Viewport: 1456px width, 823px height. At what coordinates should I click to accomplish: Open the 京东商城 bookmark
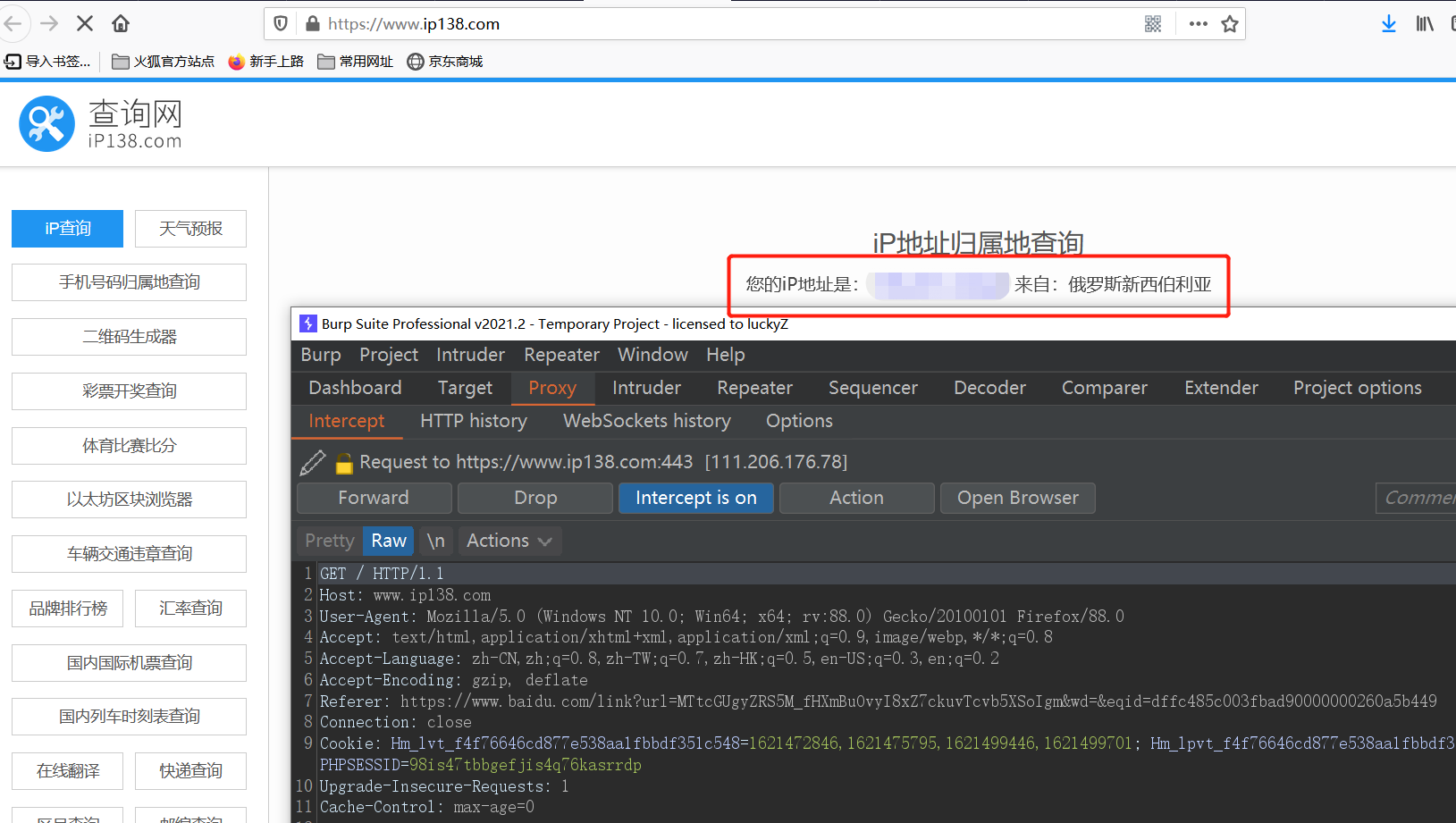[x=445, y=62]
